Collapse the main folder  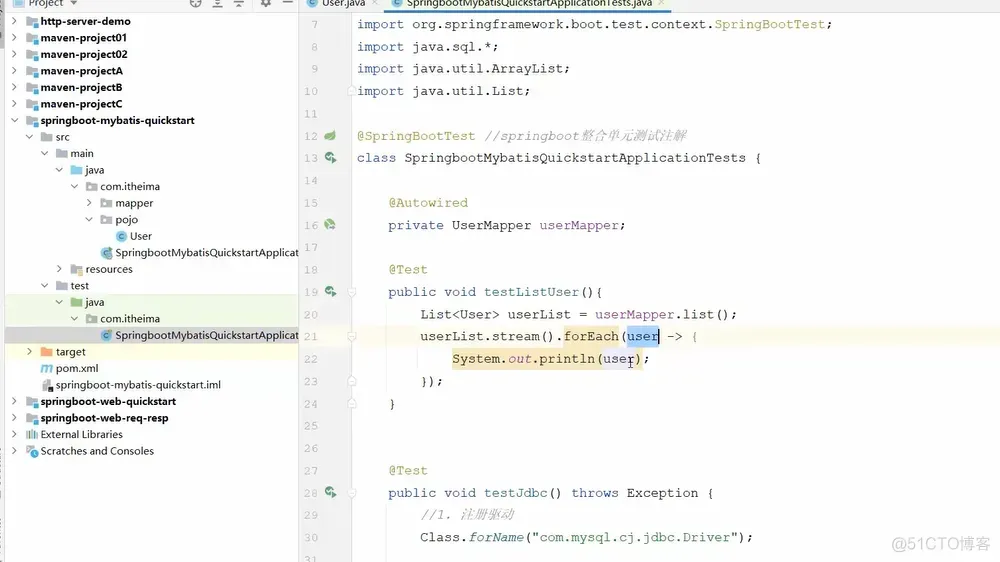44,153
